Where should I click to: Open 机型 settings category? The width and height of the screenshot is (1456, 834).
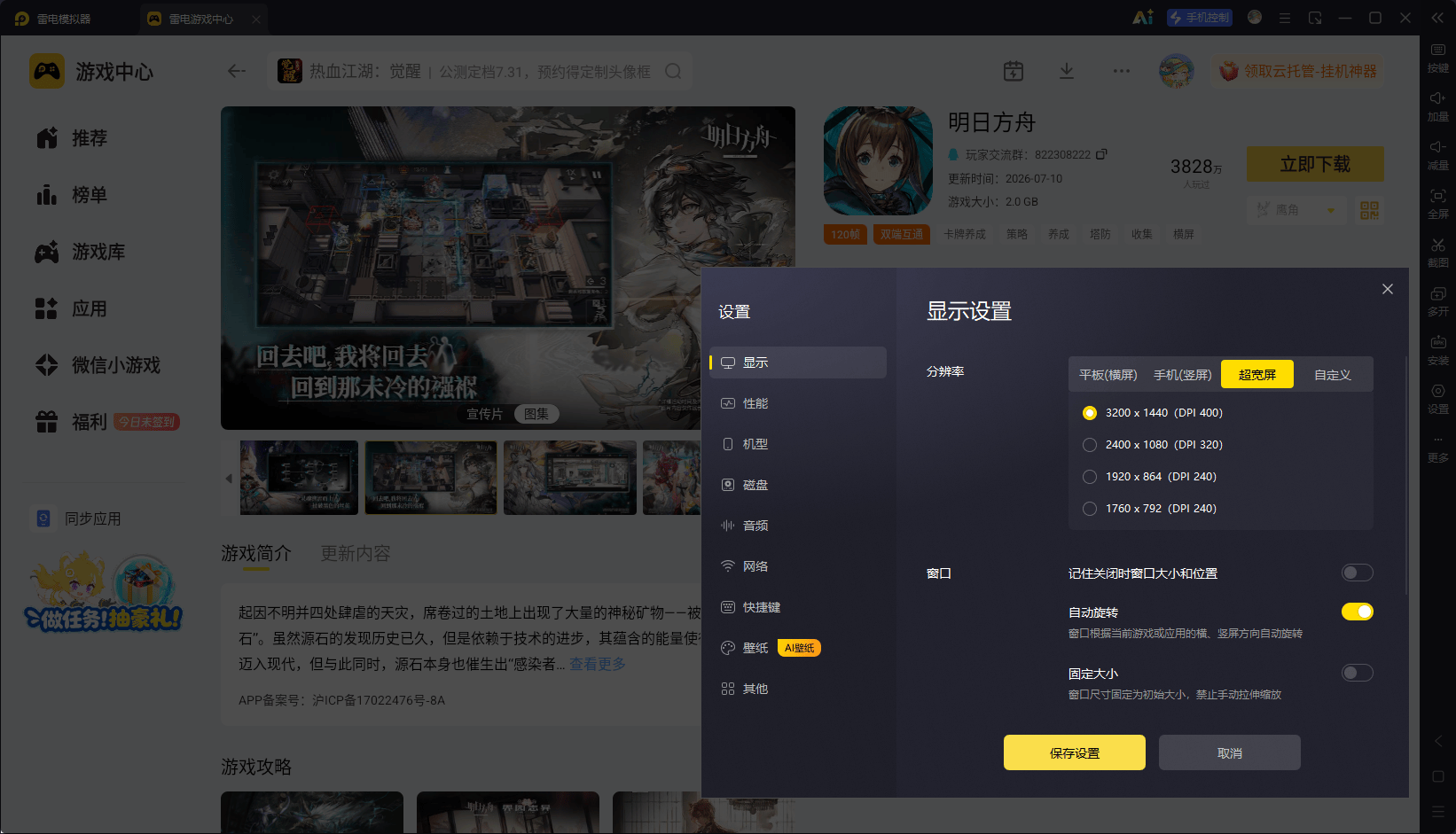pyautogui.click(x=798, y=444)
